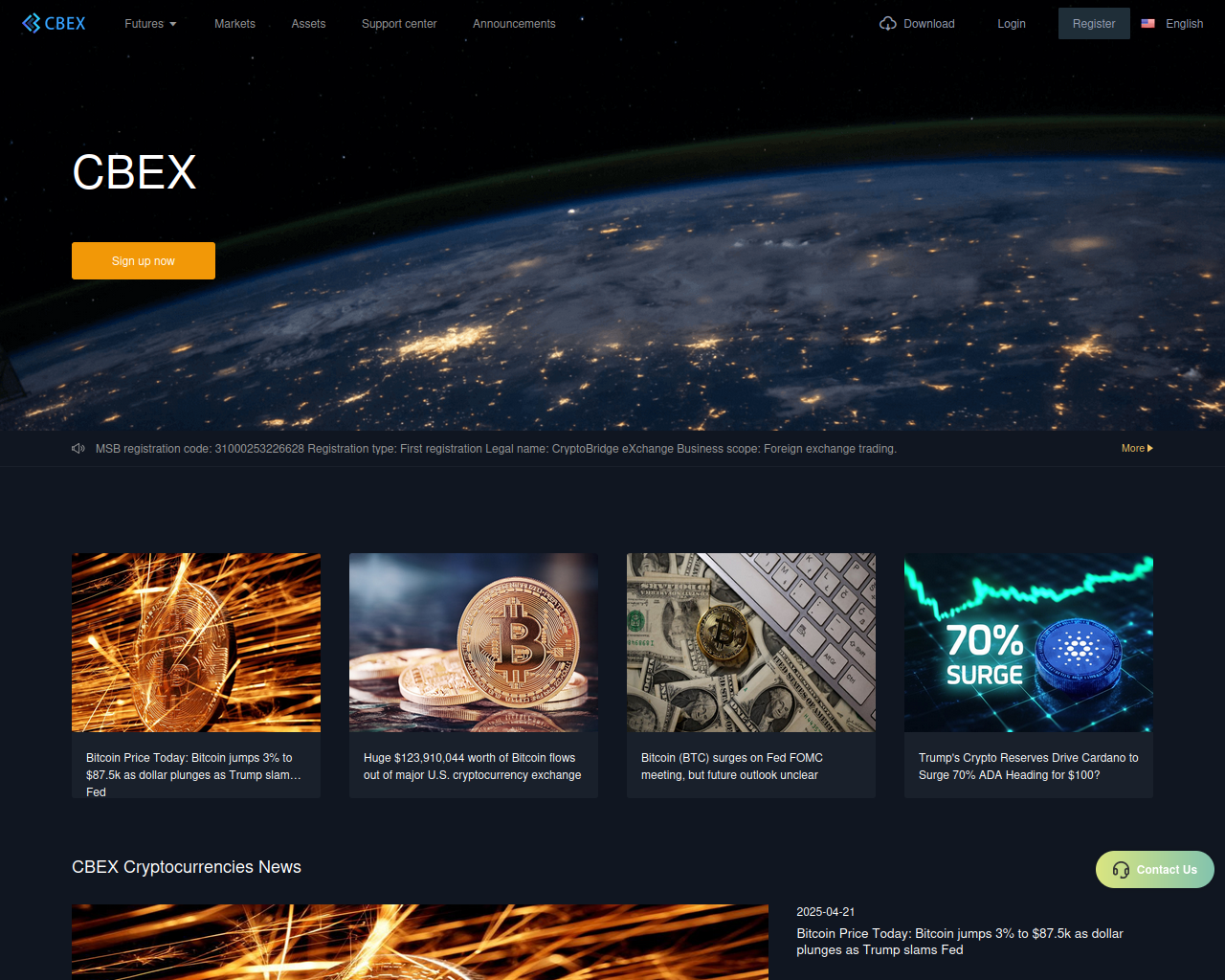Open the featured news headline beside large image
Viewport: 1225px width, 980px height.
coord(960,942)
